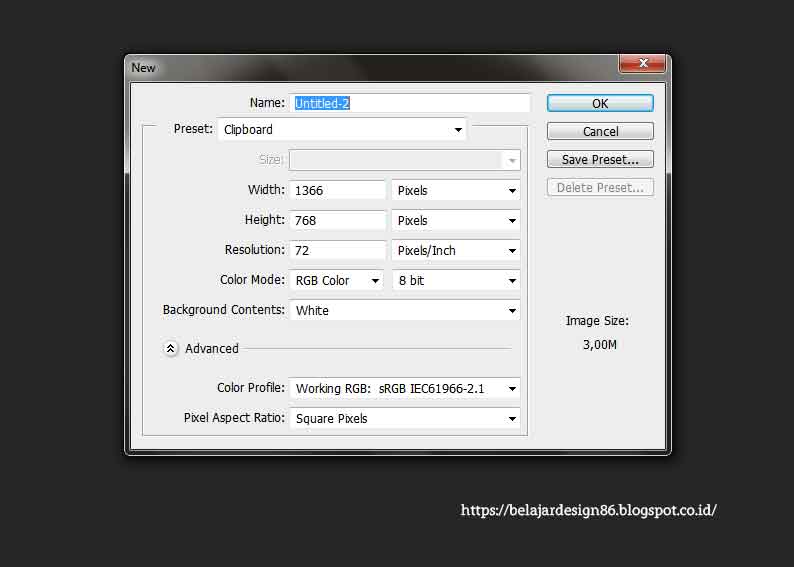Click the 3,00M image size value
Screen dimensions: 794x567
point(600,345)
